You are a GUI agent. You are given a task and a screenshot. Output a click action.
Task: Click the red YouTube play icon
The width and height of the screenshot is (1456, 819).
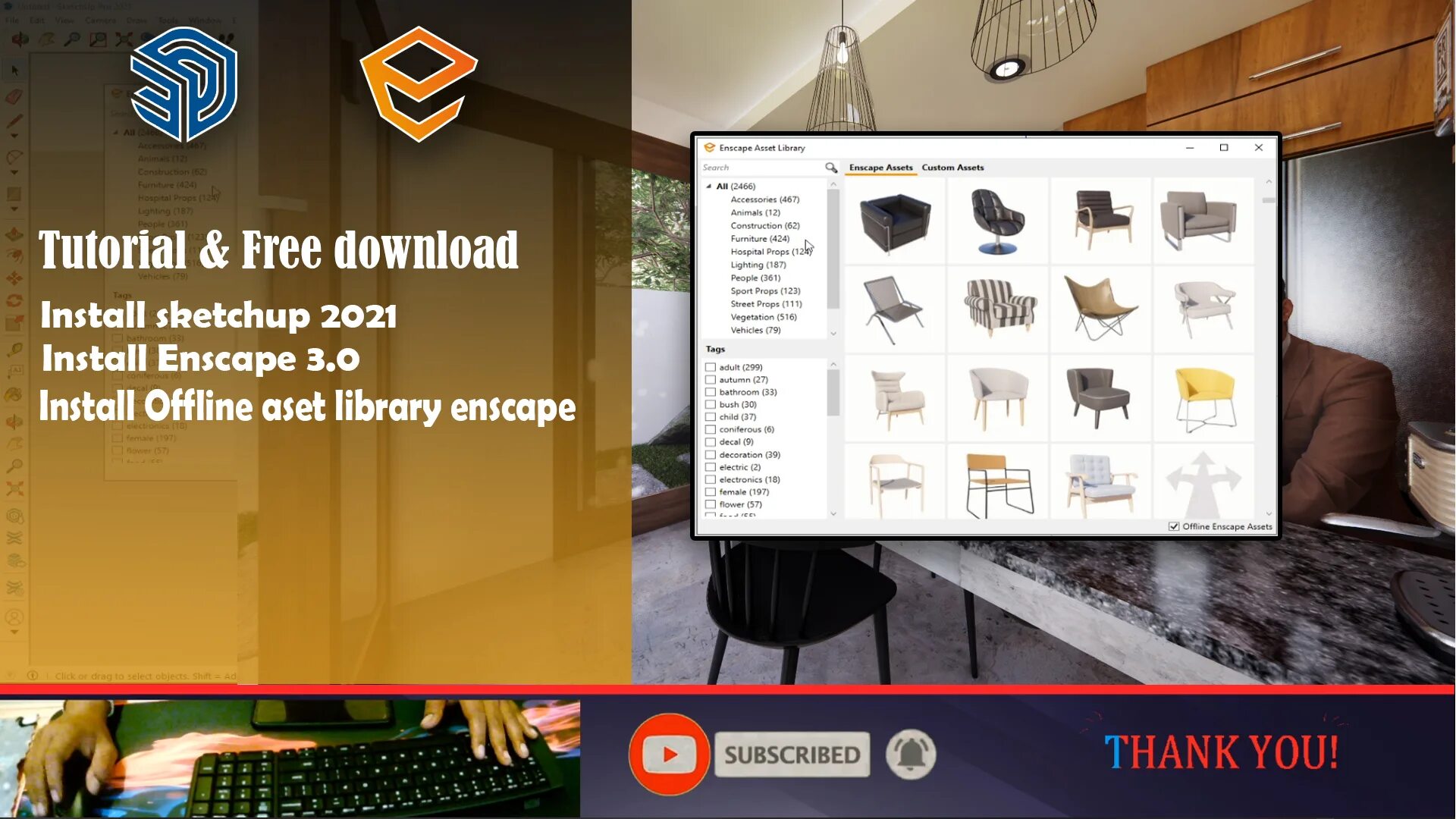coord(669,755)
